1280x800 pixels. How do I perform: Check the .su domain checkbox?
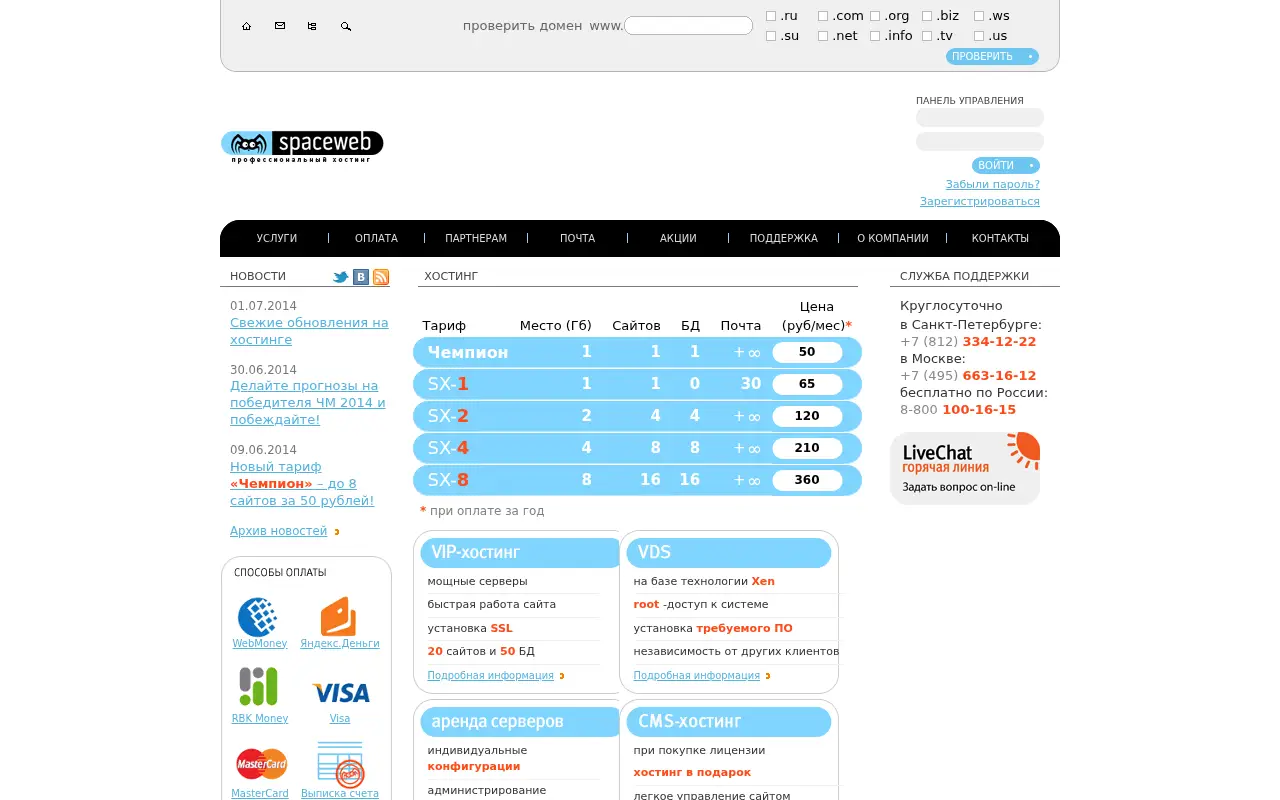(771, 36)
